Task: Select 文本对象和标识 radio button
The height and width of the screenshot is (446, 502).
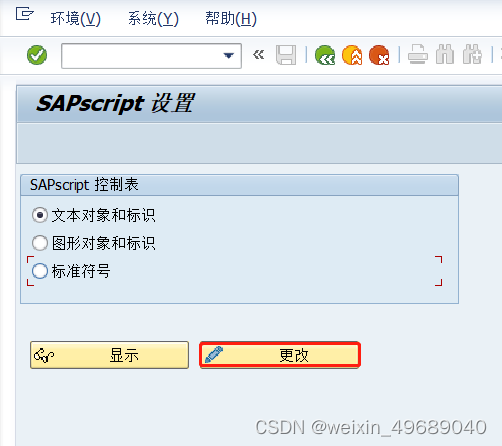Action: click(40, 215)
